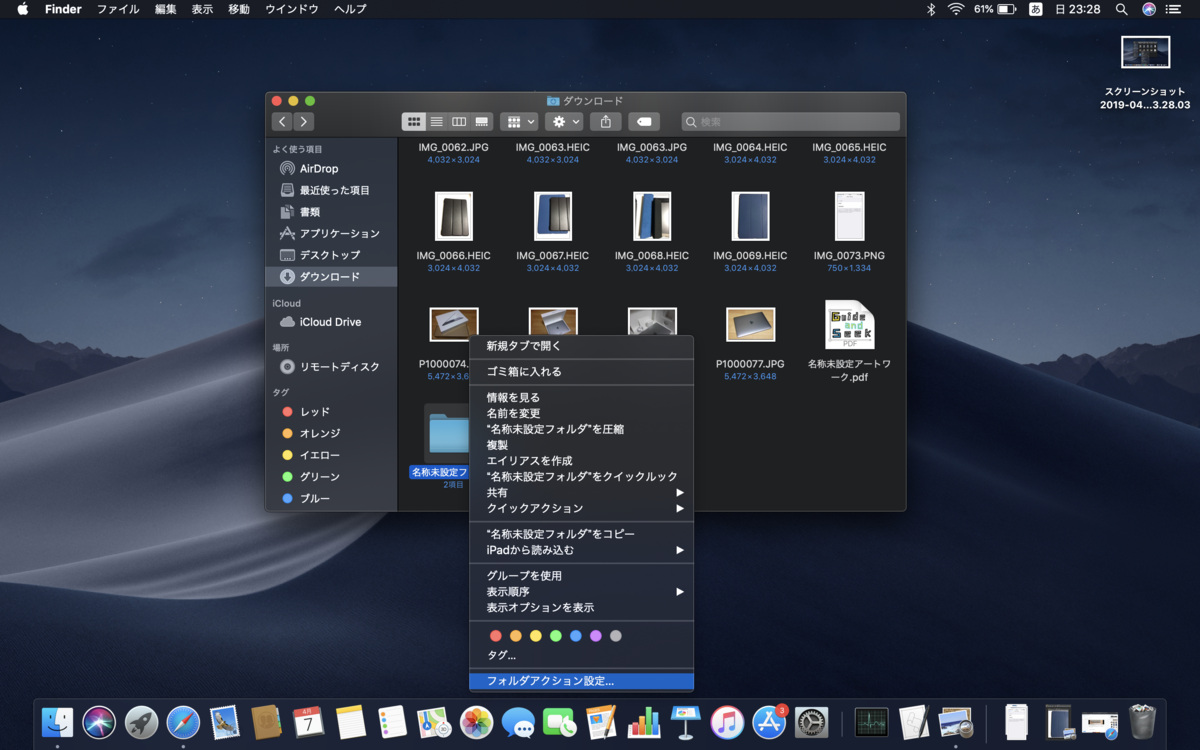
Task: Click フォルダアクション設定... menu entry
Action: click(581, 681)
